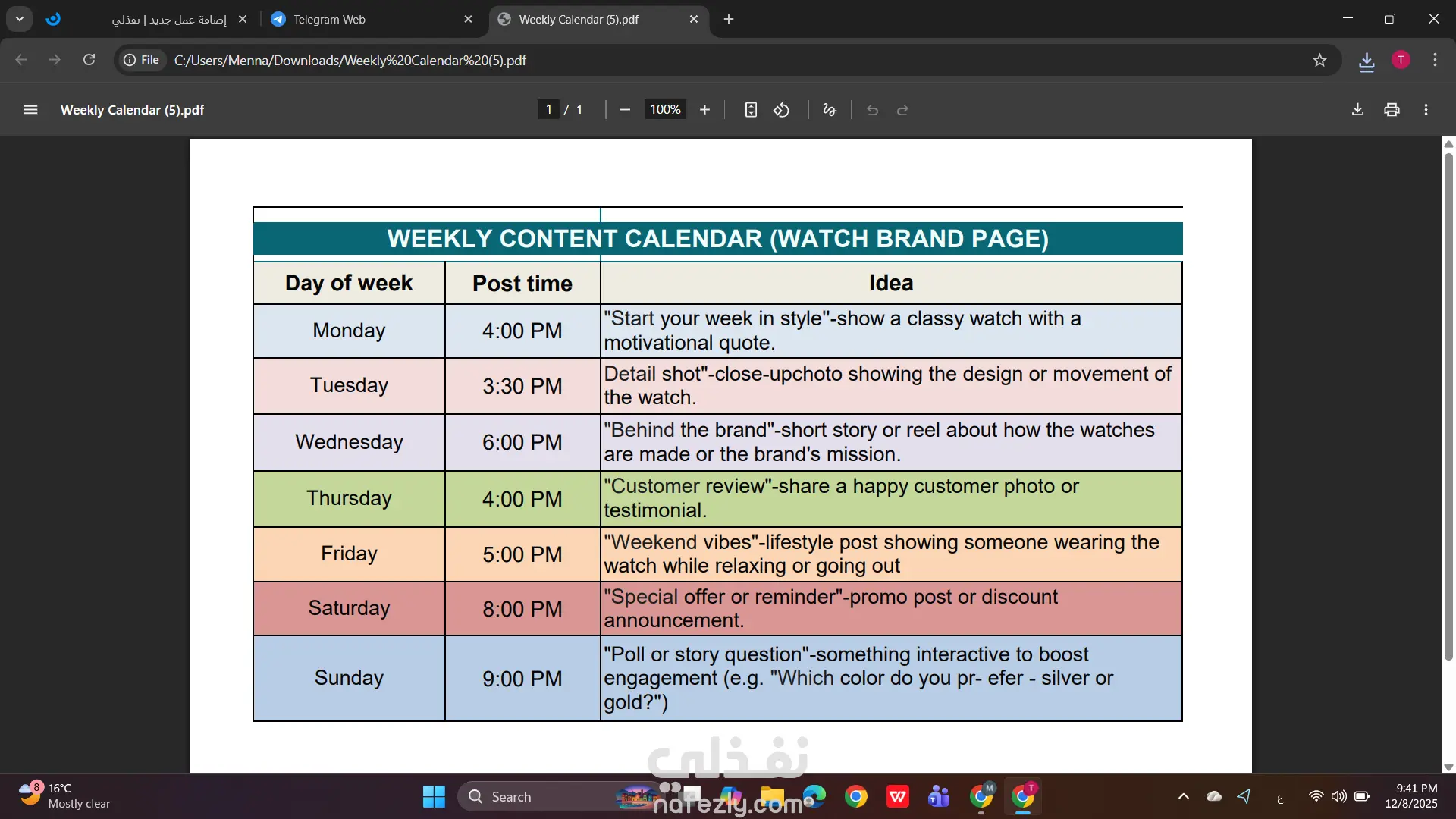Download the PDF from viewer toolbar
Screen dimensions: 1456x819
point(1357,110)
